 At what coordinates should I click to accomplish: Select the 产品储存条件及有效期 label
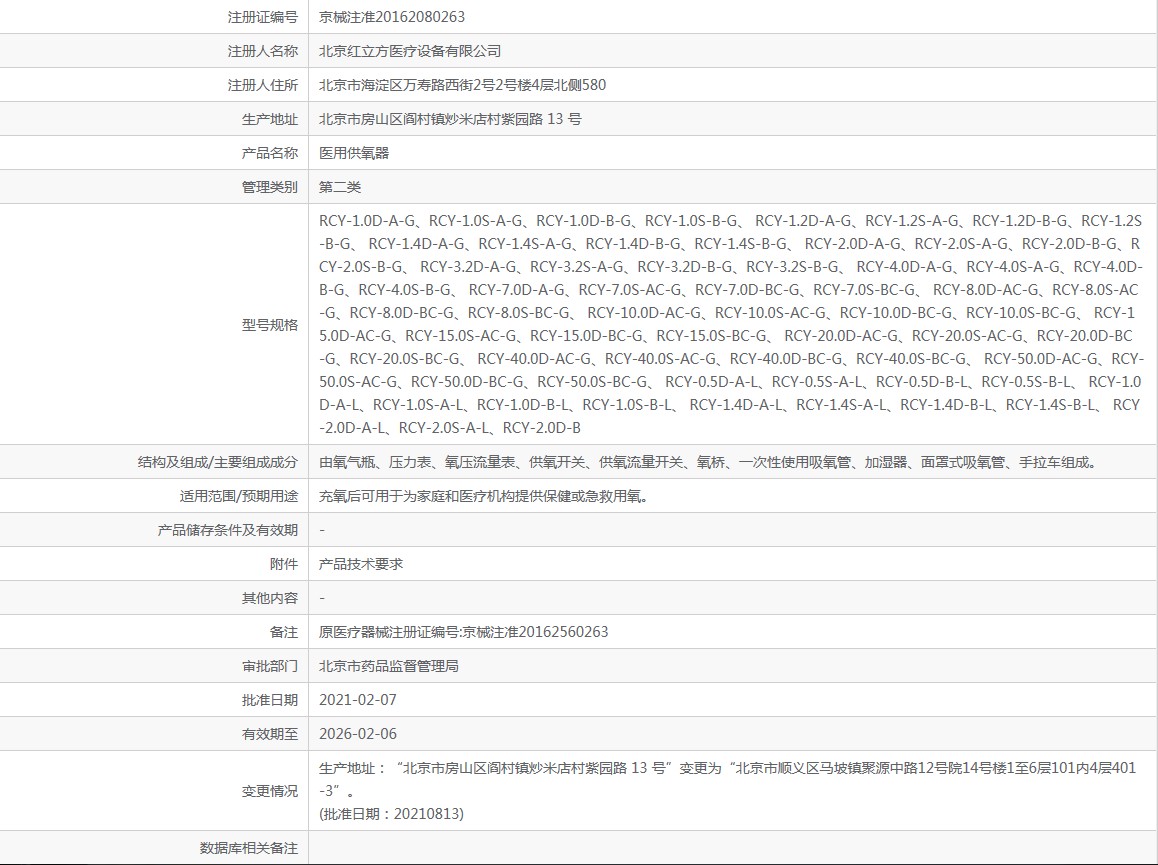pyautogui.click(x=227, y=530)
